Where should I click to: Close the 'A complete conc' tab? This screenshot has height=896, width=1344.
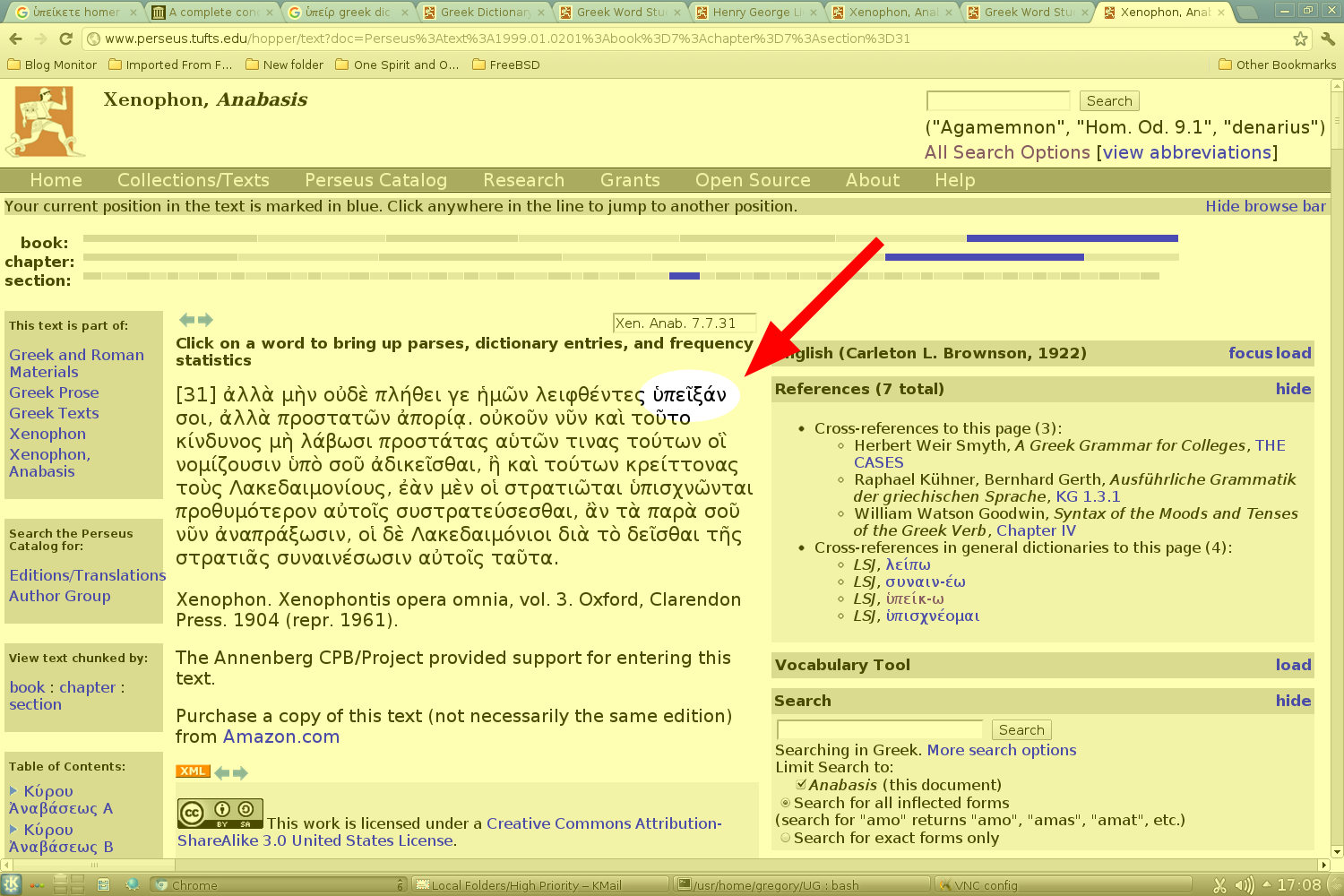pos(270,13)
